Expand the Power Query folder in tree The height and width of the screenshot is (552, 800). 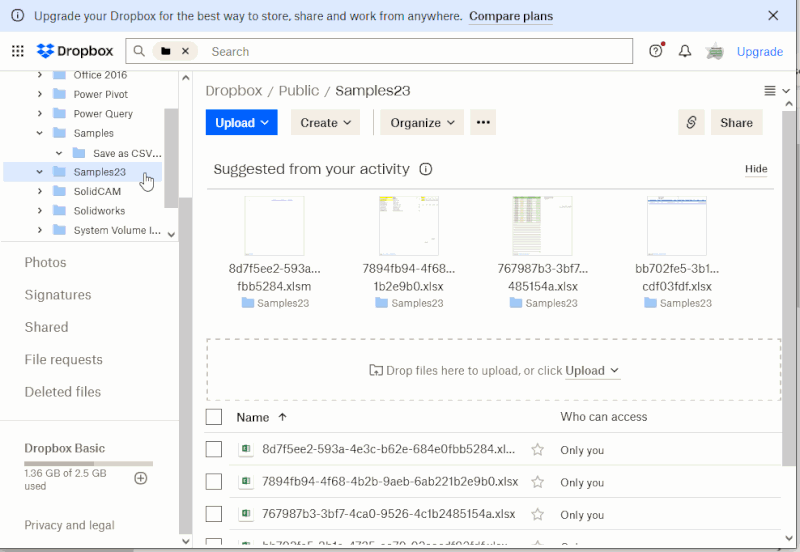click(40, 114)
